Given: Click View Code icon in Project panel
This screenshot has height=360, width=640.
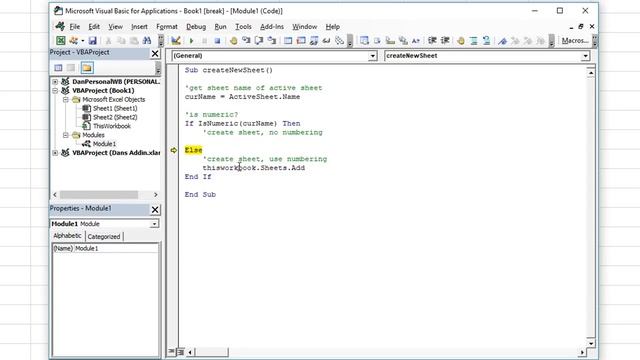Looking at the screenshot, I should click(58, 68).
